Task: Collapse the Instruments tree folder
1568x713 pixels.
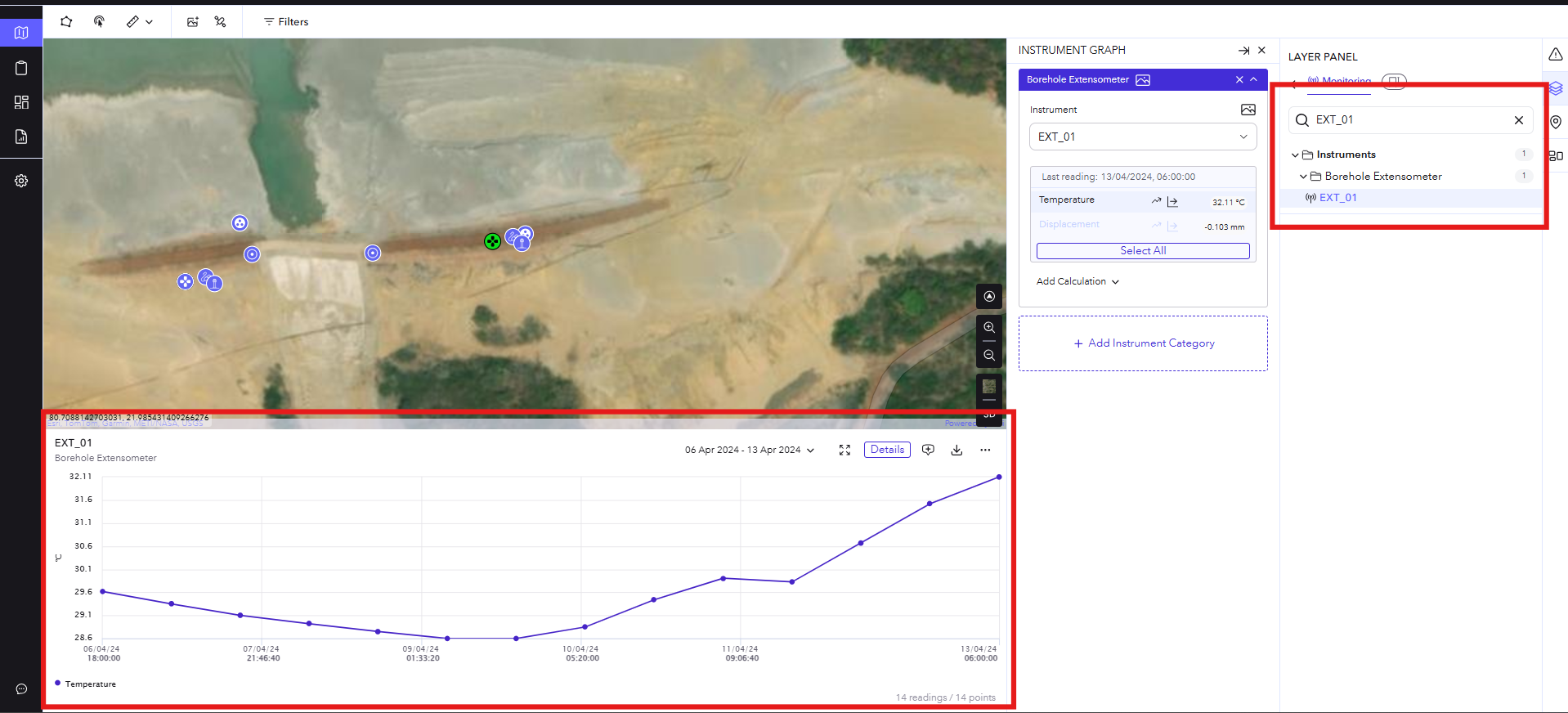Action: 1295,155
